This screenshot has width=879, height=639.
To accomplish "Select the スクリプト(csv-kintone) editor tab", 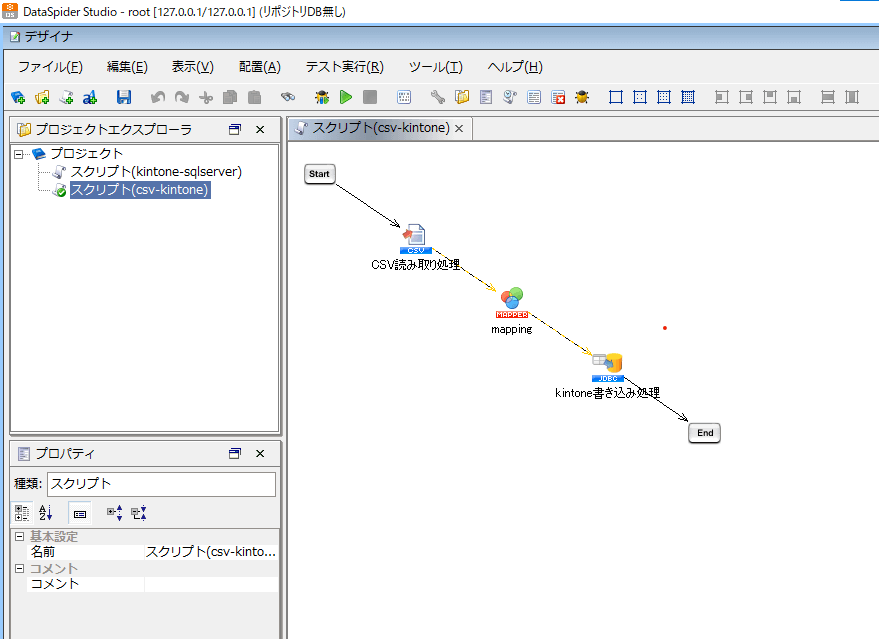I will pyautogui.click(x=381, y=128).
